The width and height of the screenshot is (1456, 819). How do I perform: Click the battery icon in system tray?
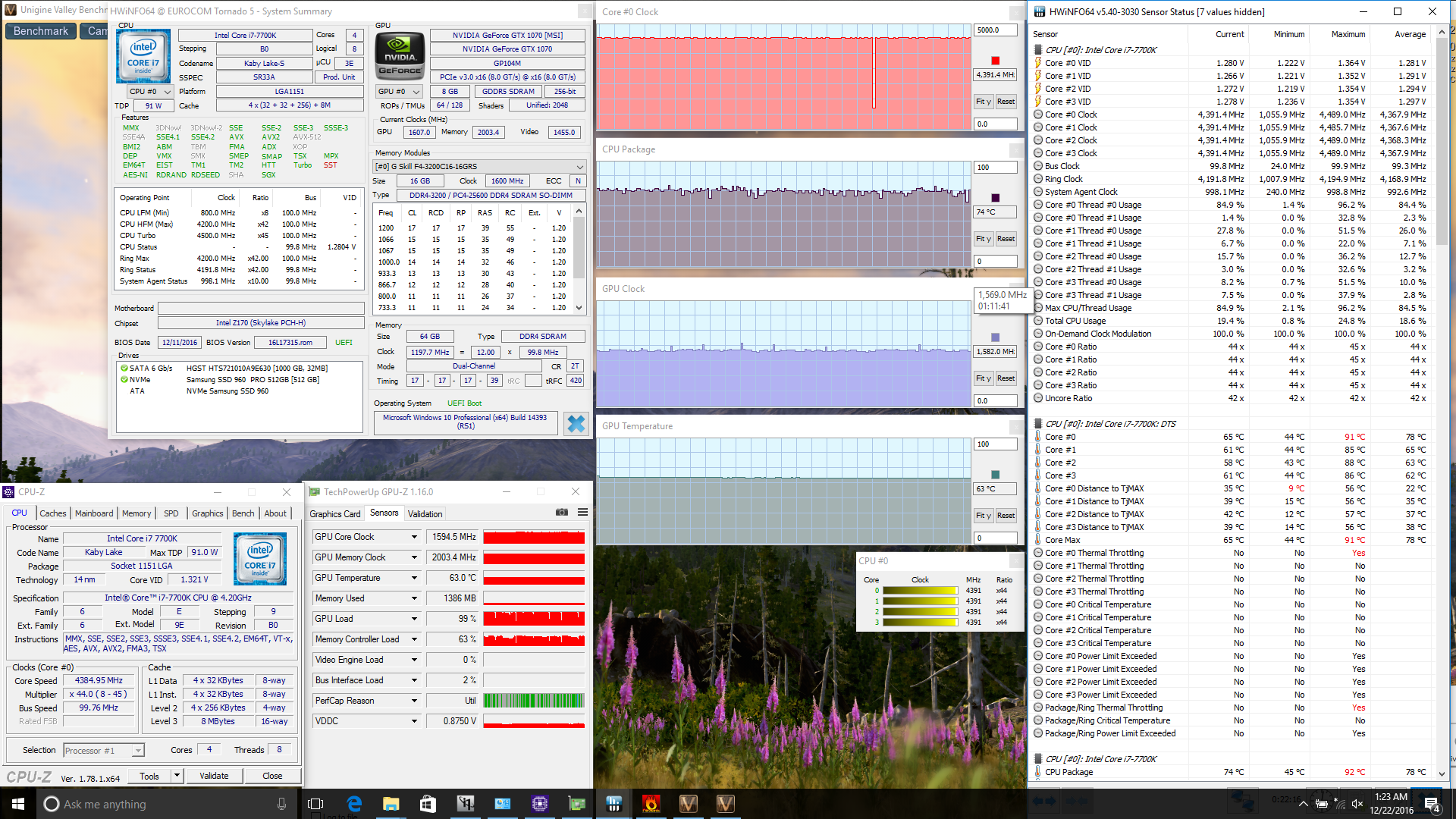pos(1321,805)
